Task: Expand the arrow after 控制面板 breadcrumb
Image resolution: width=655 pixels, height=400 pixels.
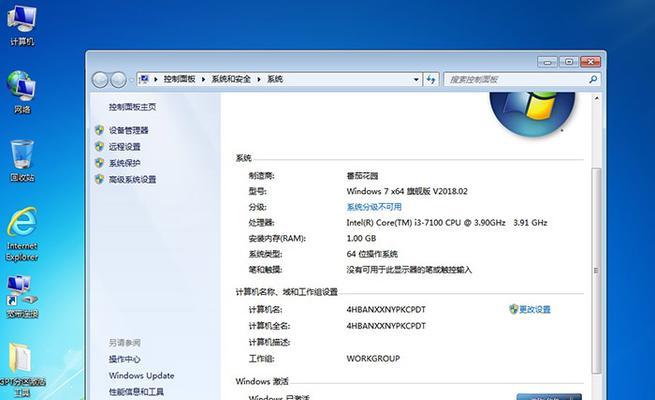Action: (203, 79)
